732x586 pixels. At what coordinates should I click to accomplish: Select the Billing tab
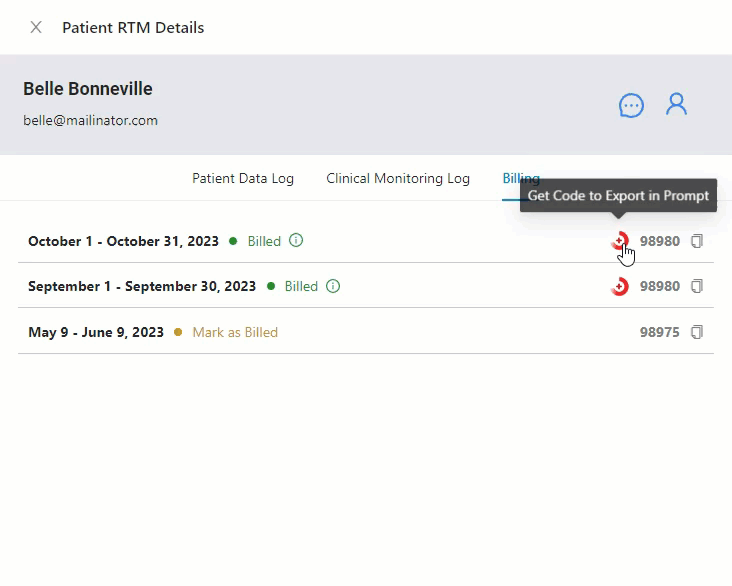point(521,179)
